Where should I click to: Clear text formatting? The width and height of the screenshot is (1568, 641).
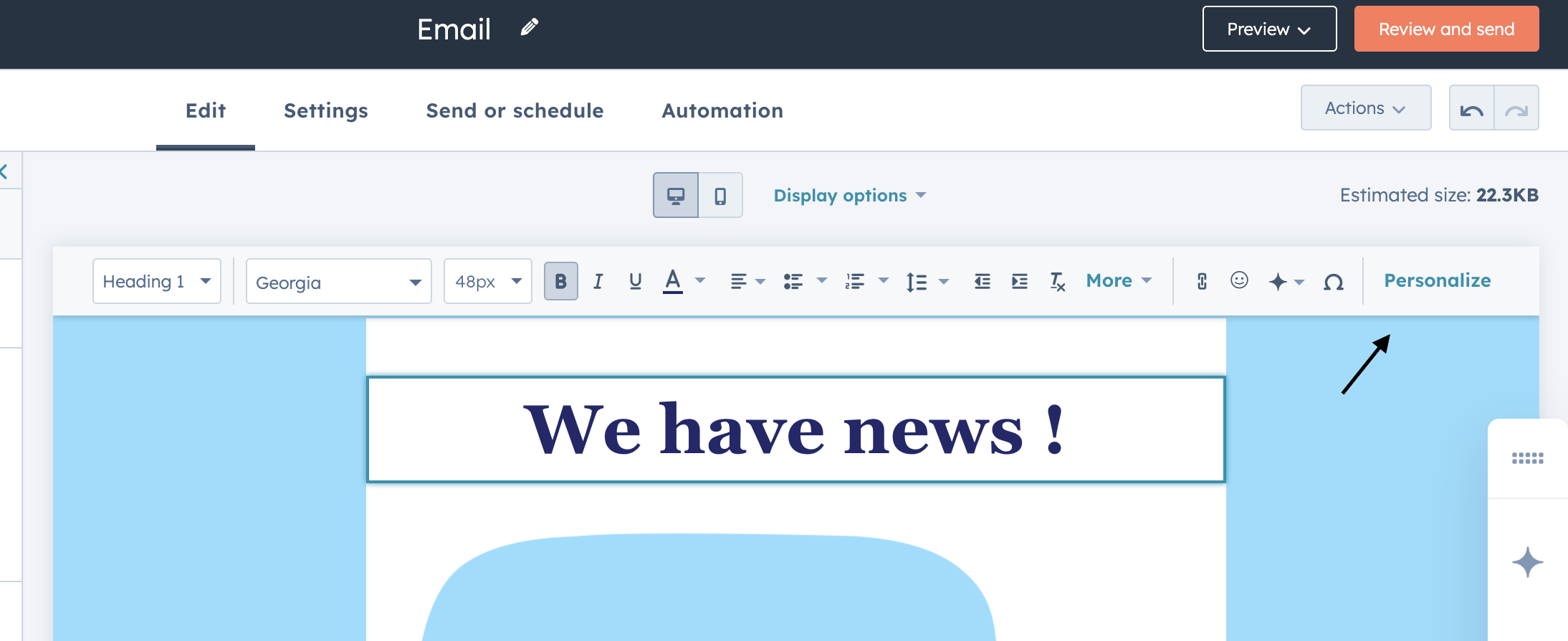point(1058,282)
